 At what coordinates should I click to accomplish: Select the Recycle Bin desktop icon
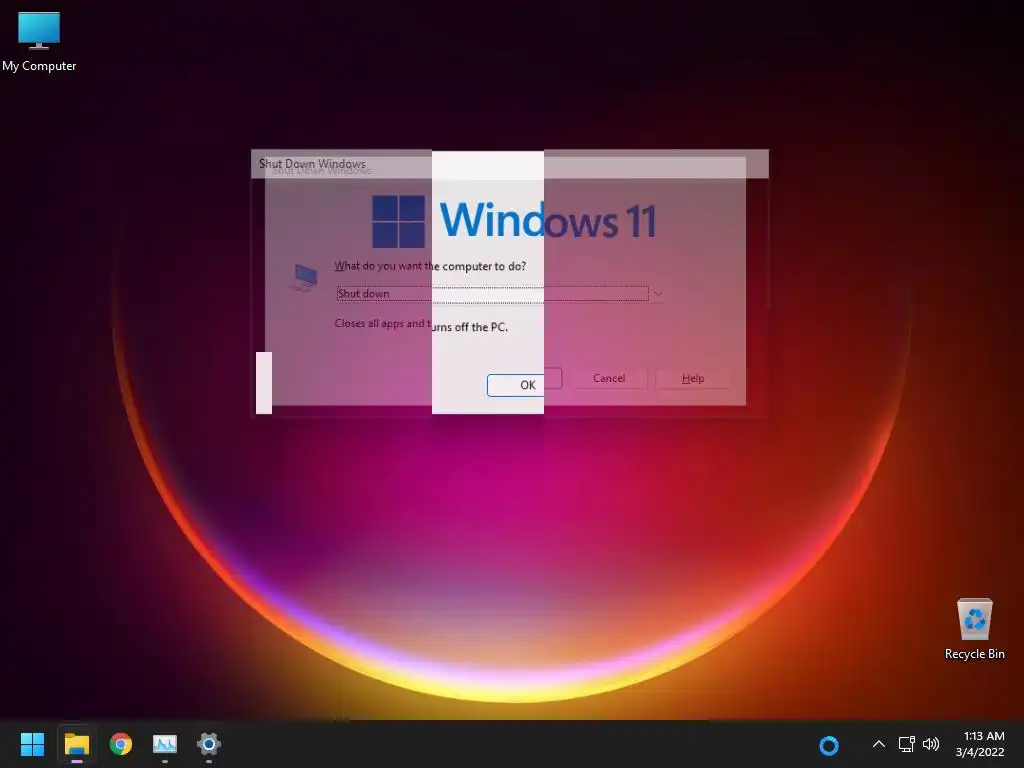click(974, 629)
